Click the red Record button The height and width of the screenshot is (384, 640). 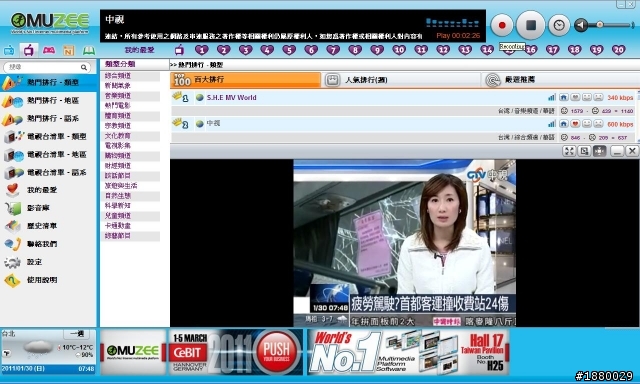502,25
